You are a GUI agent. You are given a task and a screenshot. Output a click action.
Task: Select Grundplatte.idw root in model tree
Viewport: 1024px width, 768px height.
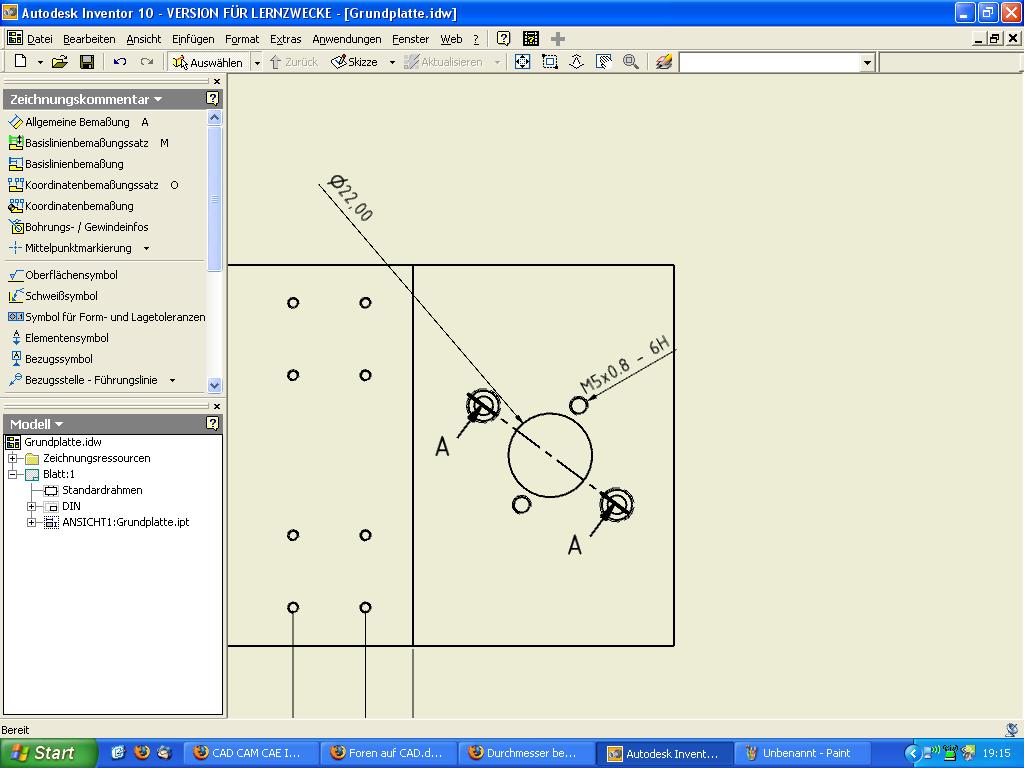click(54, 442)
